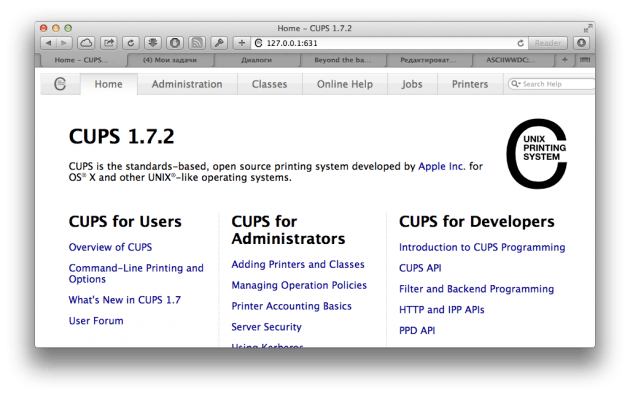Click the CUPS 1.7.2 heading
Image resolution: width=630 pixels, height=396 pixels.
coord(121,136)
